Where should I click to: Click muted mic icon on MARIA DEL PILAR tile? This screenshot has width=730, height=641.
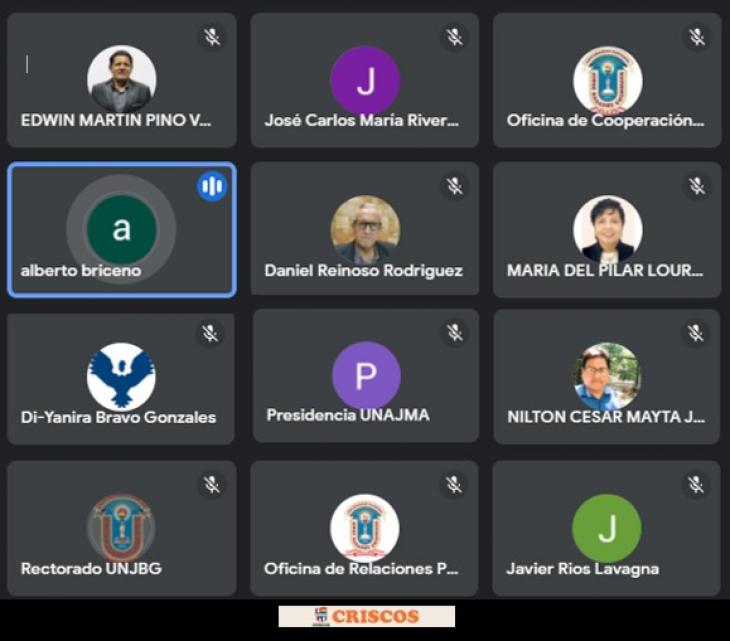(696, 186)
